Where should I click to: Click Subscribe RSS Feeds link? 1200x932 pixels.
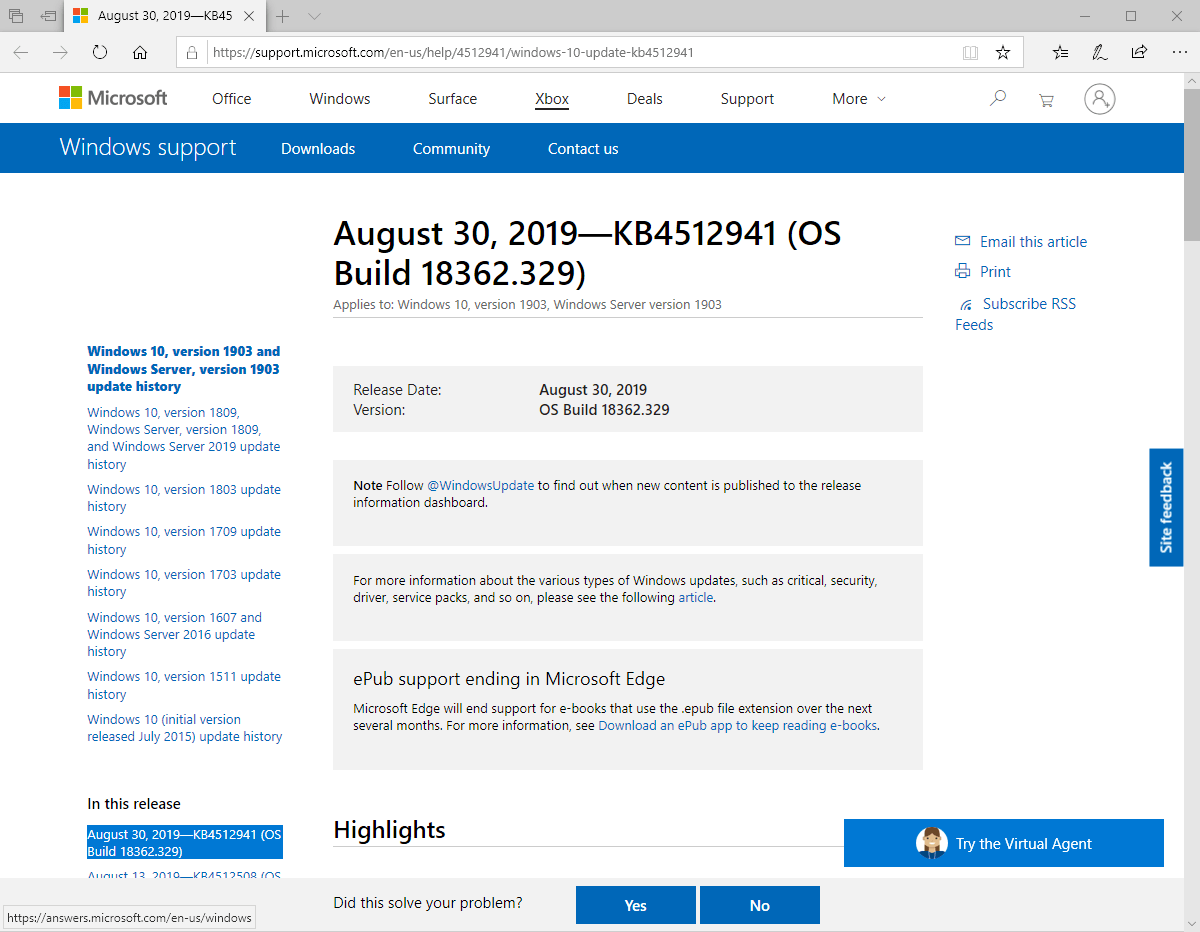[x=1015, y=314]
